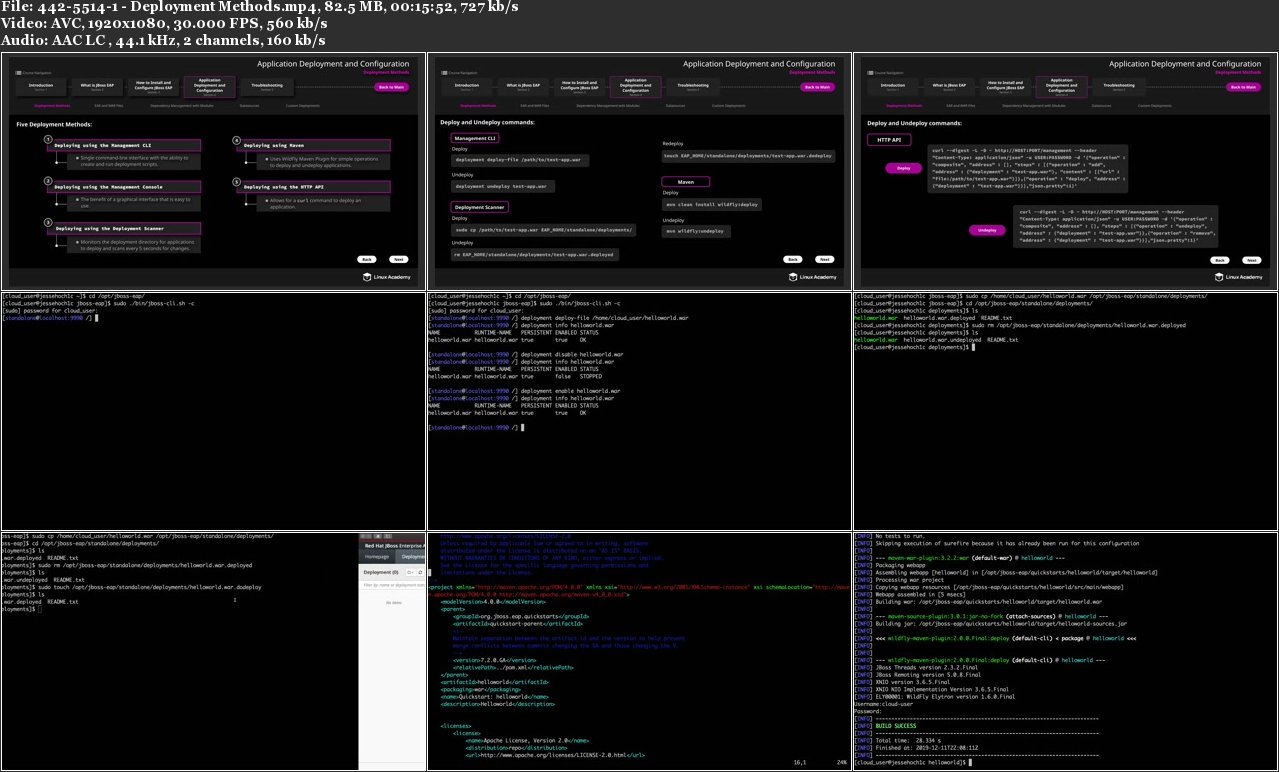Click Back on Management CLI commands slide
Image resolution: width=1279 pixels, height=772 pixels.
(793, 259)
